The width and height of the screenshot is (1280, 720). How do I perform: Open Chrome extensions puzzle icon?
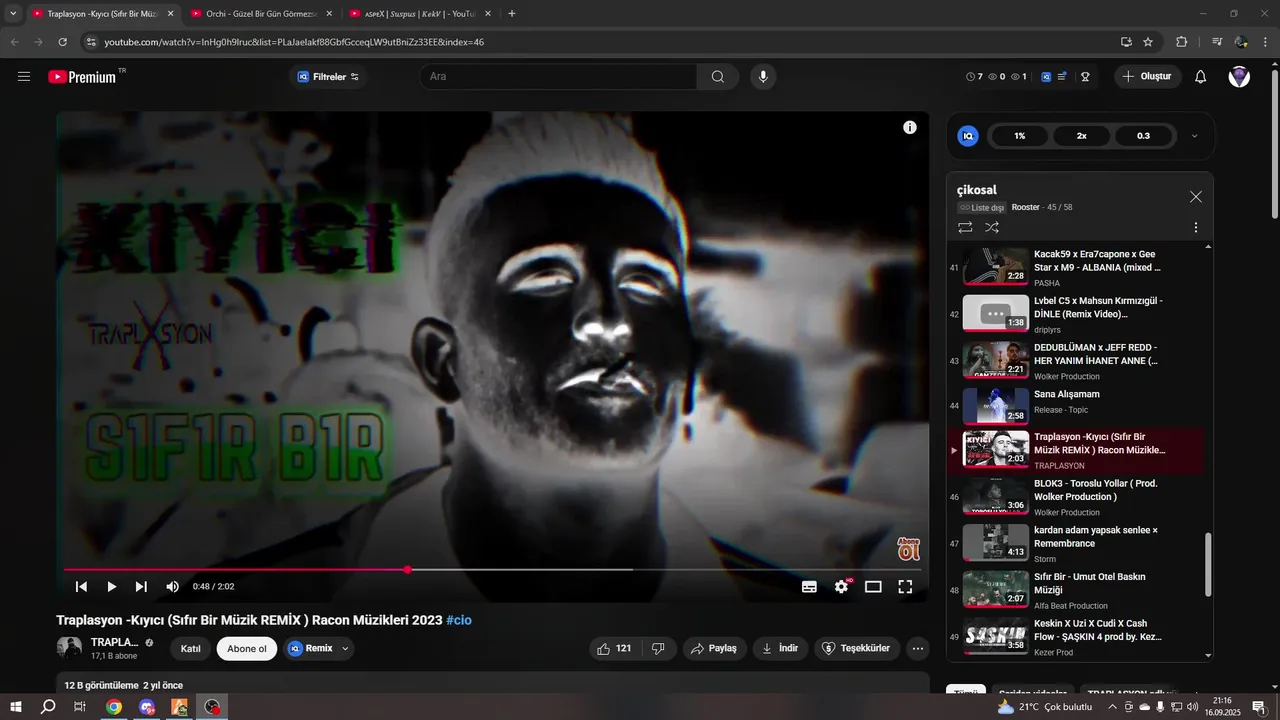pyautogui.click(x=1182, y=42)
